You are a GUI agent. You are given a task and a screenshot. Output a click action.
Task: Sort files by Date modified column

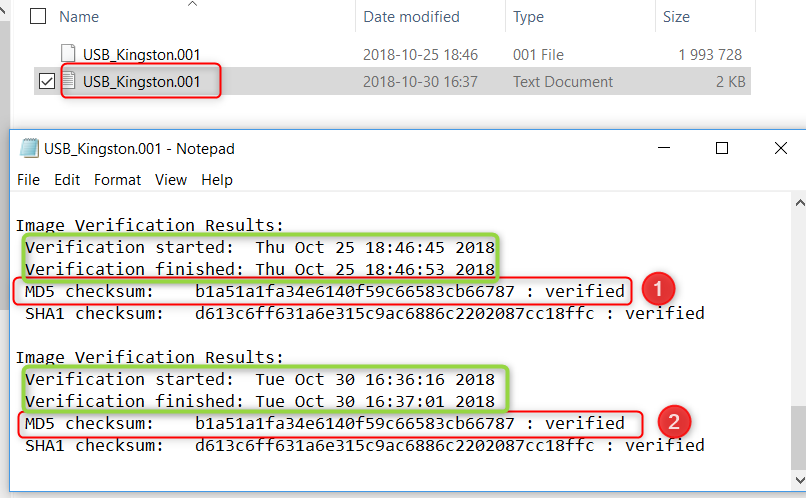[411, 17]
